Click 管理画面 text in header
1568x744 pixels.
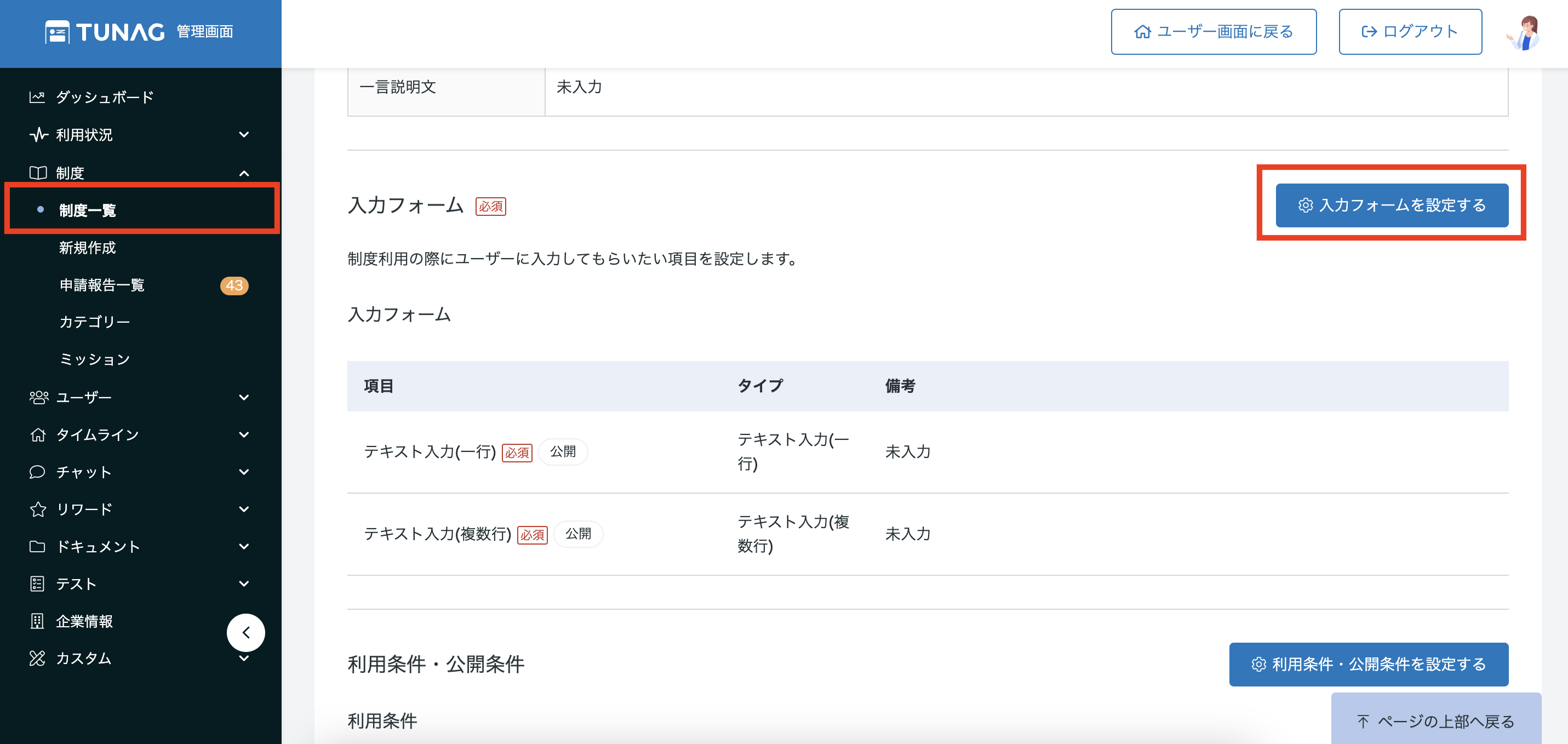(x=205, y=32)
